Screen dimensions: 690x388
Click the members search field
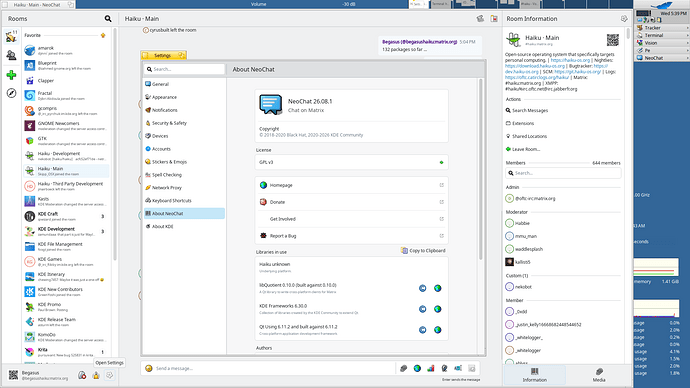[x=563, y=173]
